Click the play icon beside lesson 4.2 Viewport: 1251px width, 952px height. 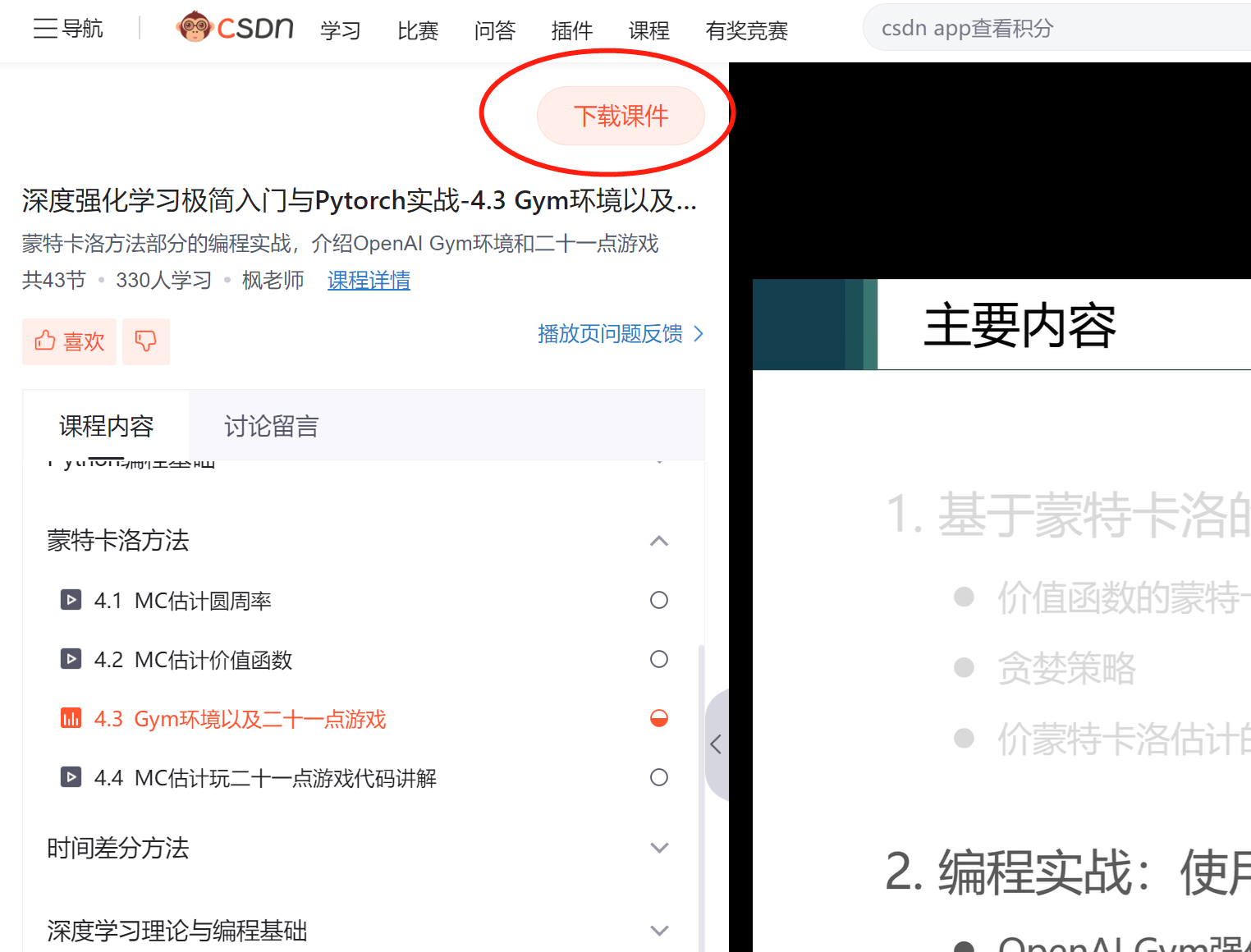[x=71, y=659]
